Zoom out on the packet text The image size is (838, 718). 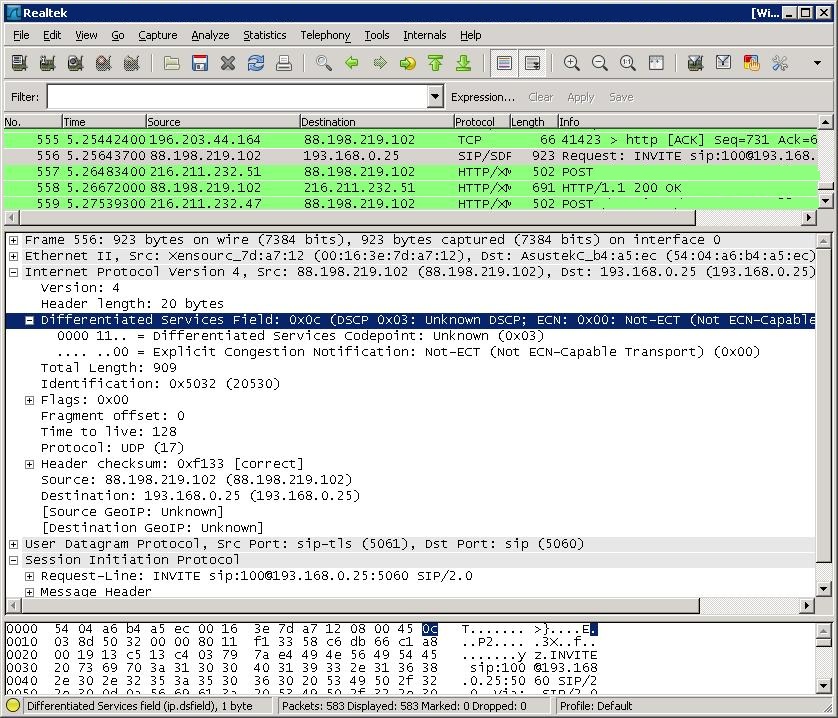tap(600, 63)
